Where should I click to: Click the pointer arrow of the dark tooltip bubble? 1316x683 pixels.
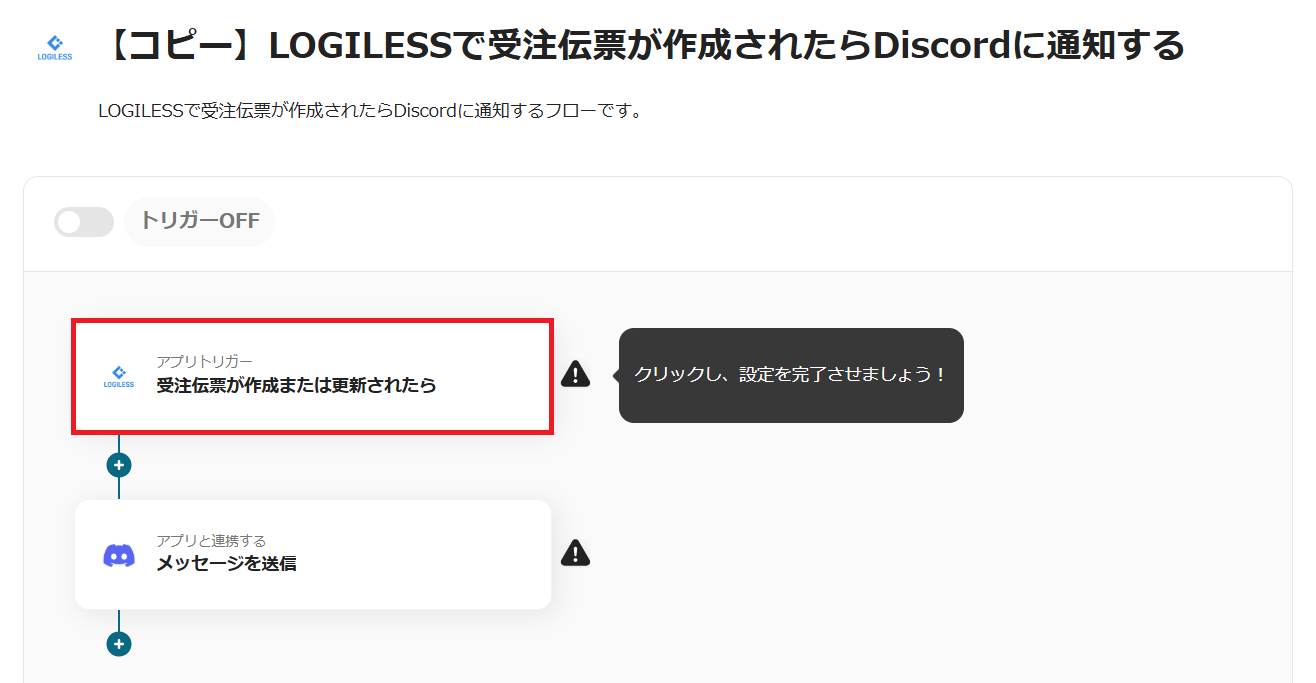[x=614, y=375]
